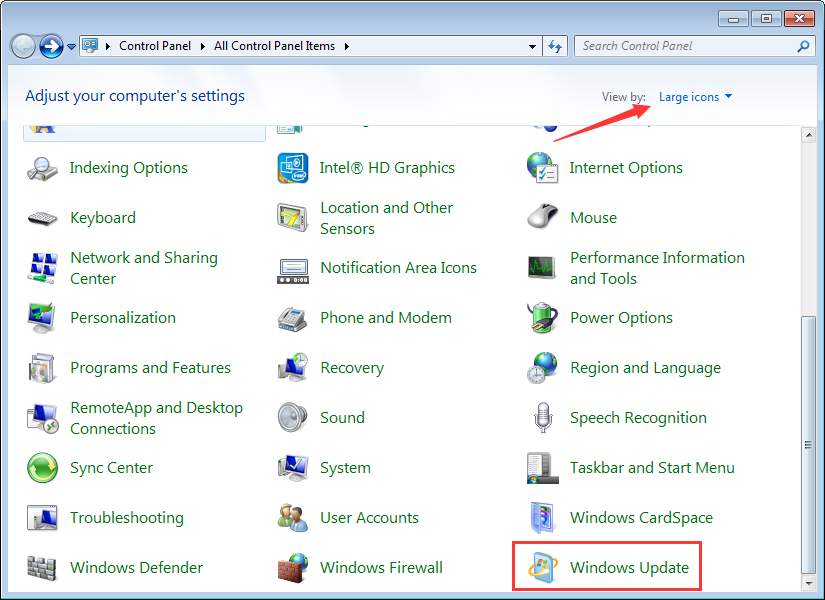The image size is (825, 600).
Task: Click the Forward navigation button
Action: (x=52, y=46)
